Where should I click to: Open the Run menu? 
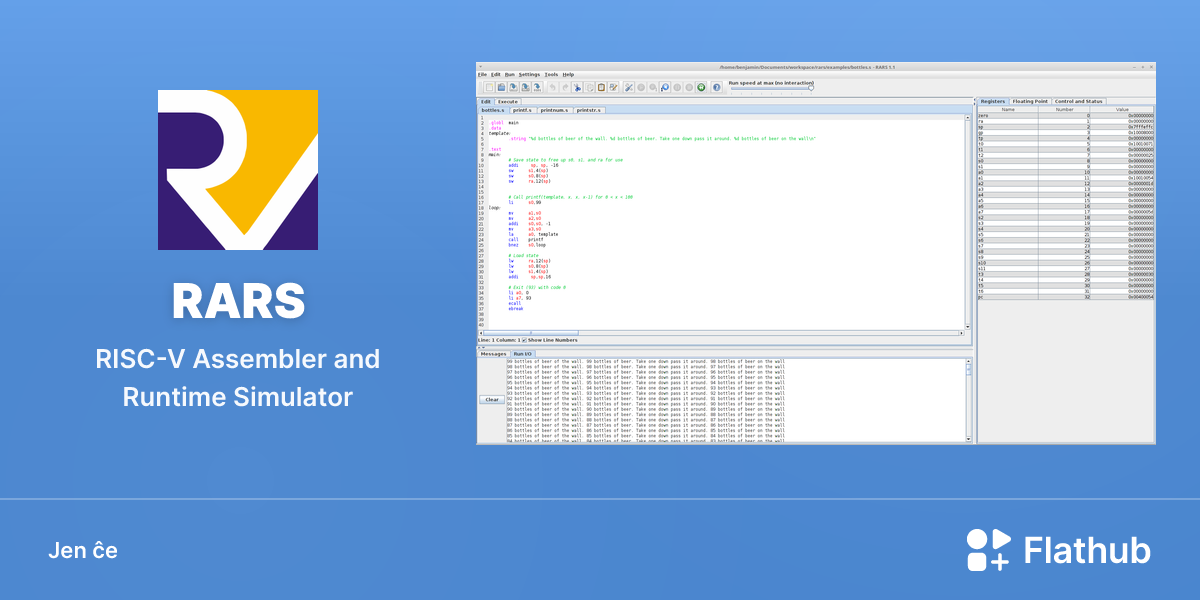(510, 74)
